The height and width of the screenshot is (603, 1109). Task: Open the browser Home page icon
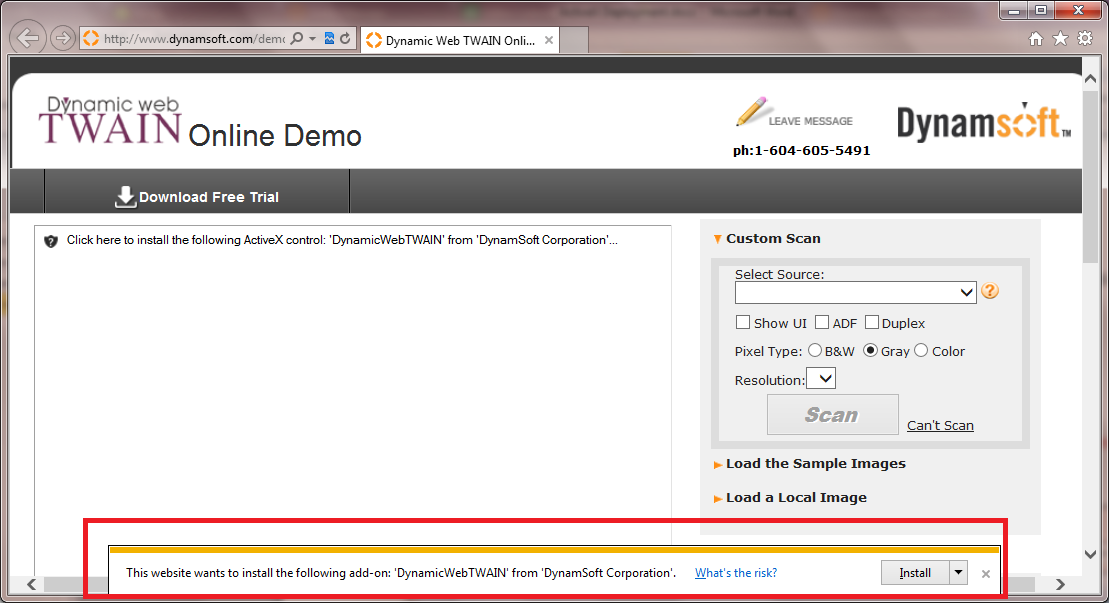[x=1036, y=39]
